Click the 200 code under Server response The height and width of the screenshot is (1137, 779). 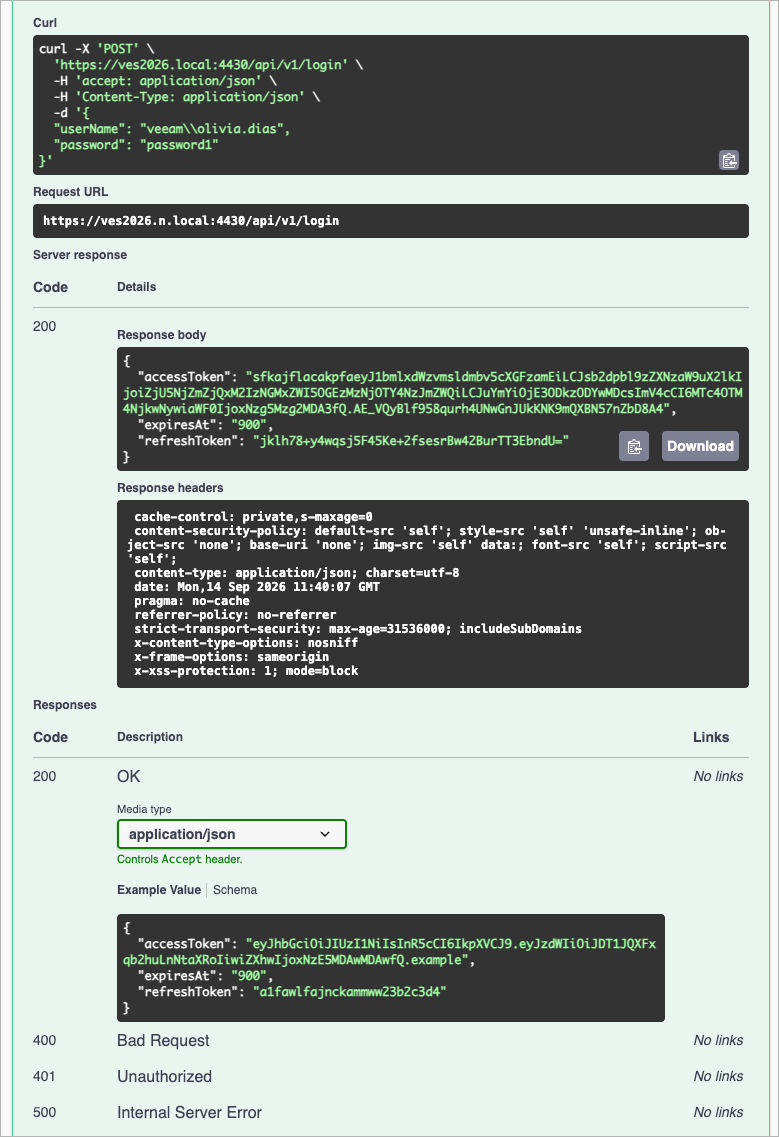tap(44, 326)
